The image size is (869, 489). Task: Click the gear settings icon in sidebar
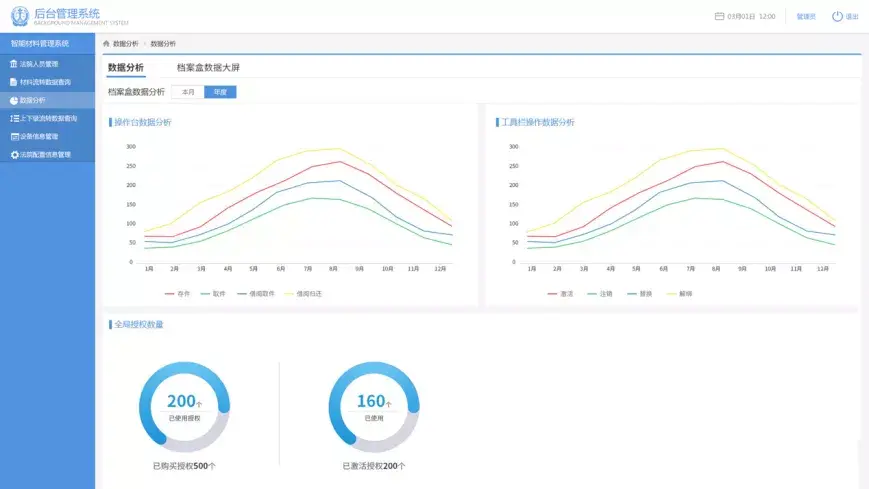pyautogui.click(x=14, y=155)
